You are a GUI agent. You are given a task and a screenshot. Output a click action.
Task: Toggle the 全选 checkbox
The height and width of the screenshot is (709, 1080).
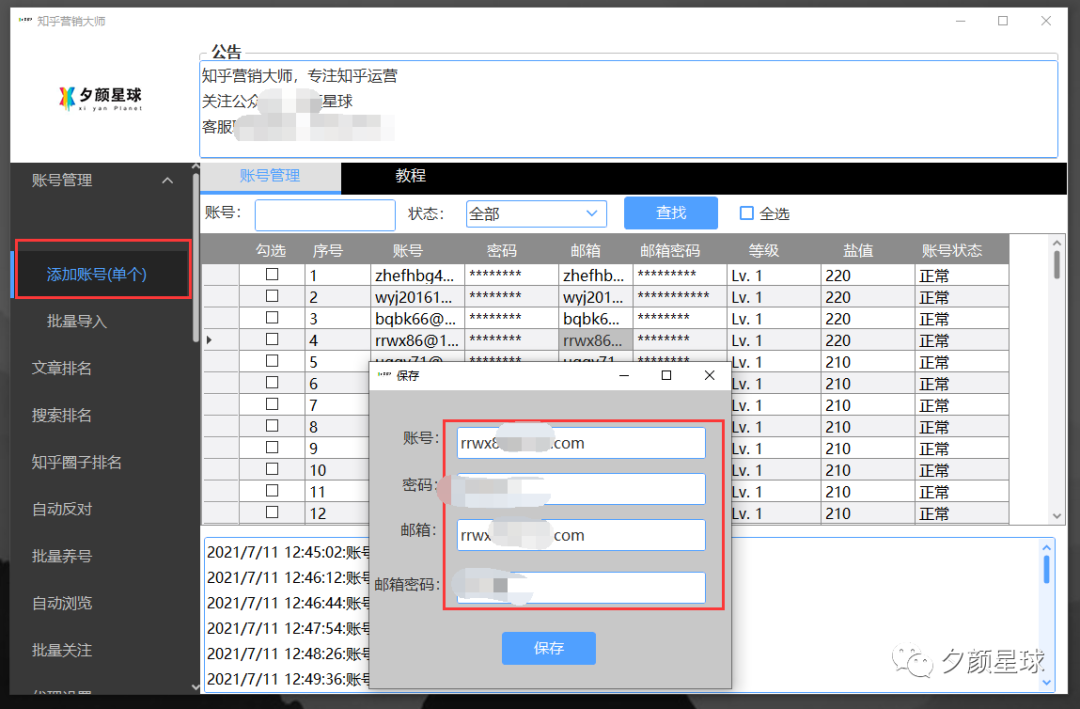coord(746,214)
